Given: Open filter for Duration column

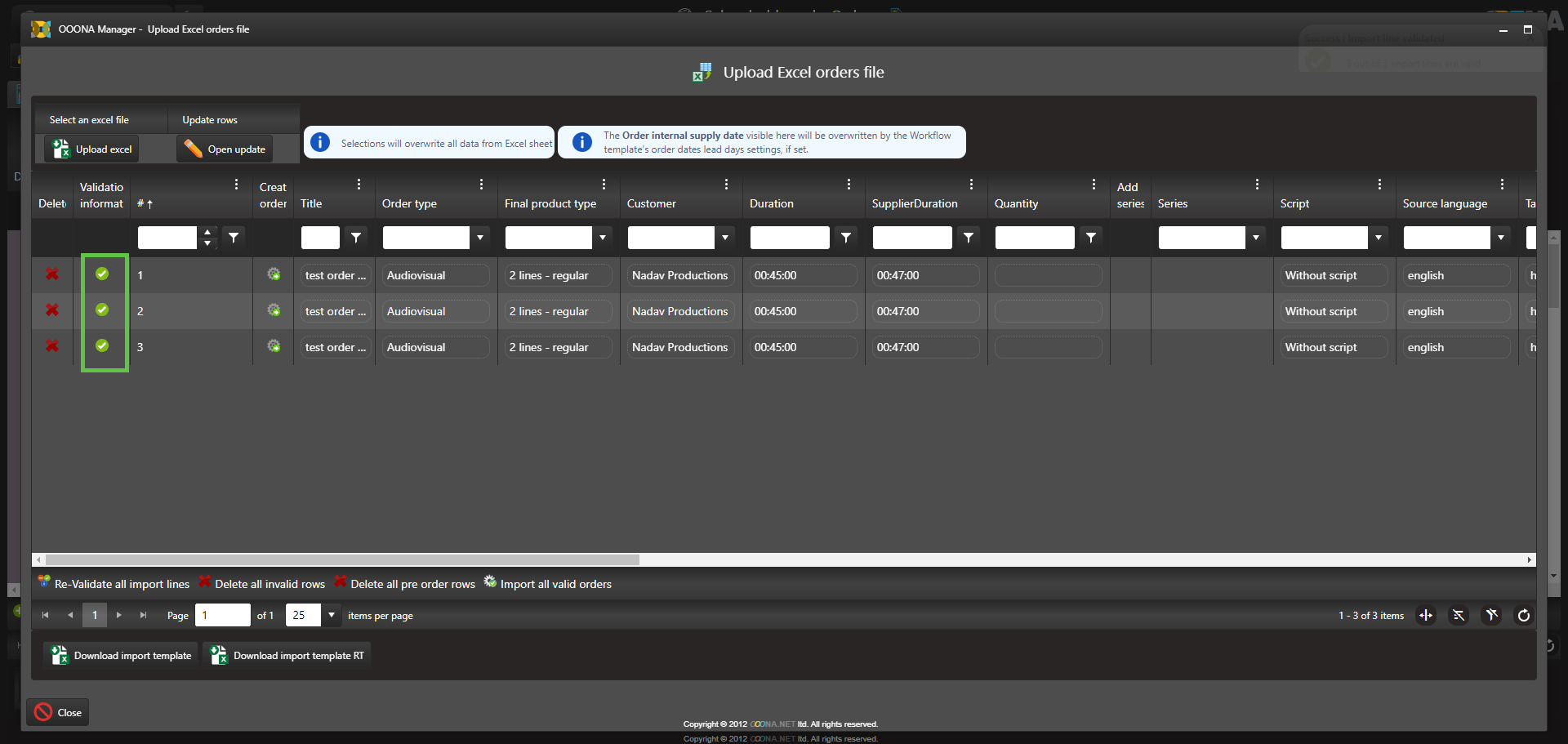Looking at the screenshot, I should tap(846, 238).
